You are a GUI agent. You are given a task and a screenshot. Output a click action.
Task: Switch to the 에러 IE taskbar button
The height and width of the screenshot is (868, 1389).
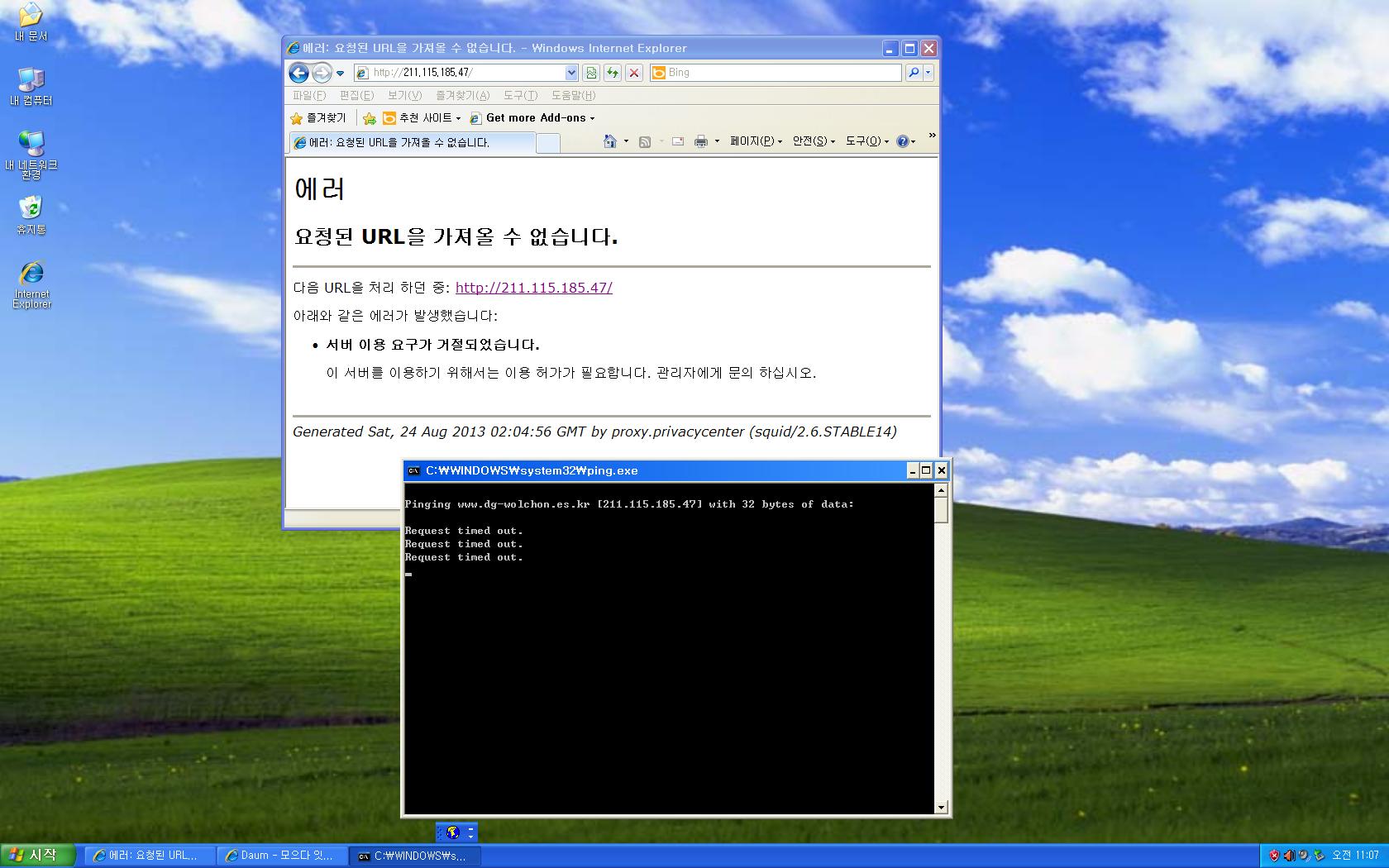point(149,856)
